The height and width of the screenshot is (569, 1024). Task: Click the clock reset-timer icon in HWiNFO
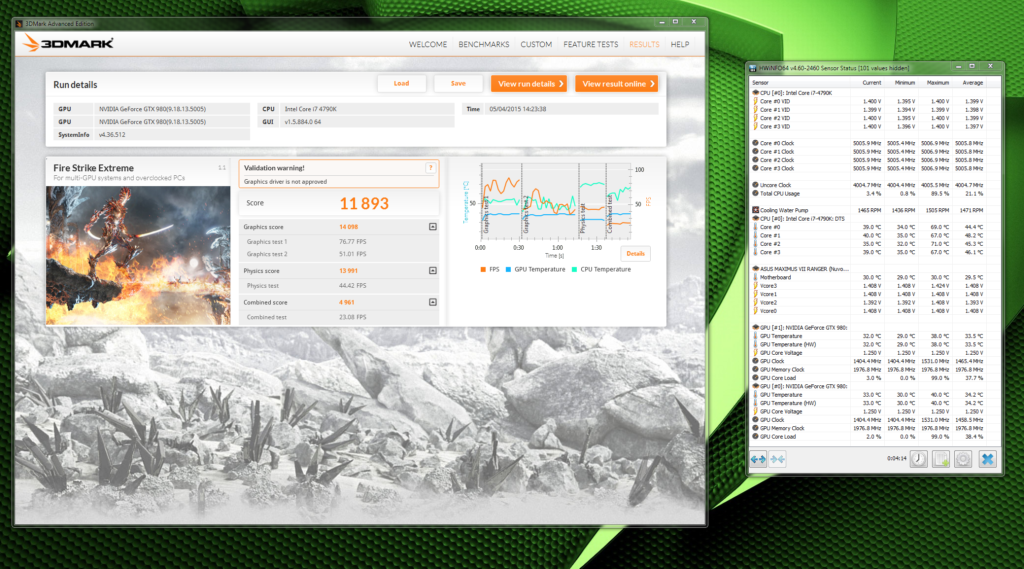click(918, 459)
